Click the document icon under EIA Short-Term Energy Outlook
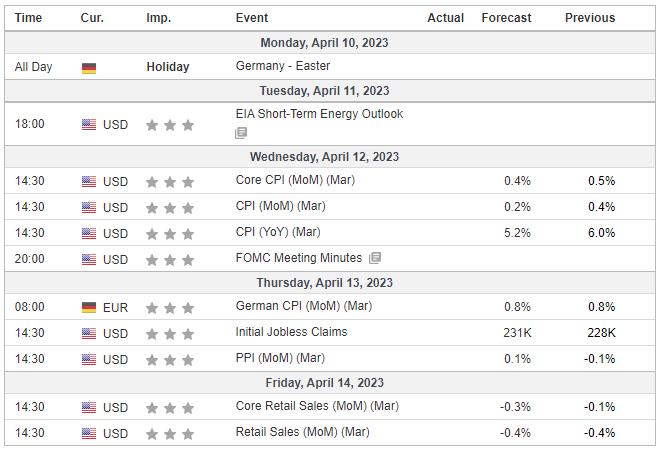This screenshot has height=451, width=660. 241,133
